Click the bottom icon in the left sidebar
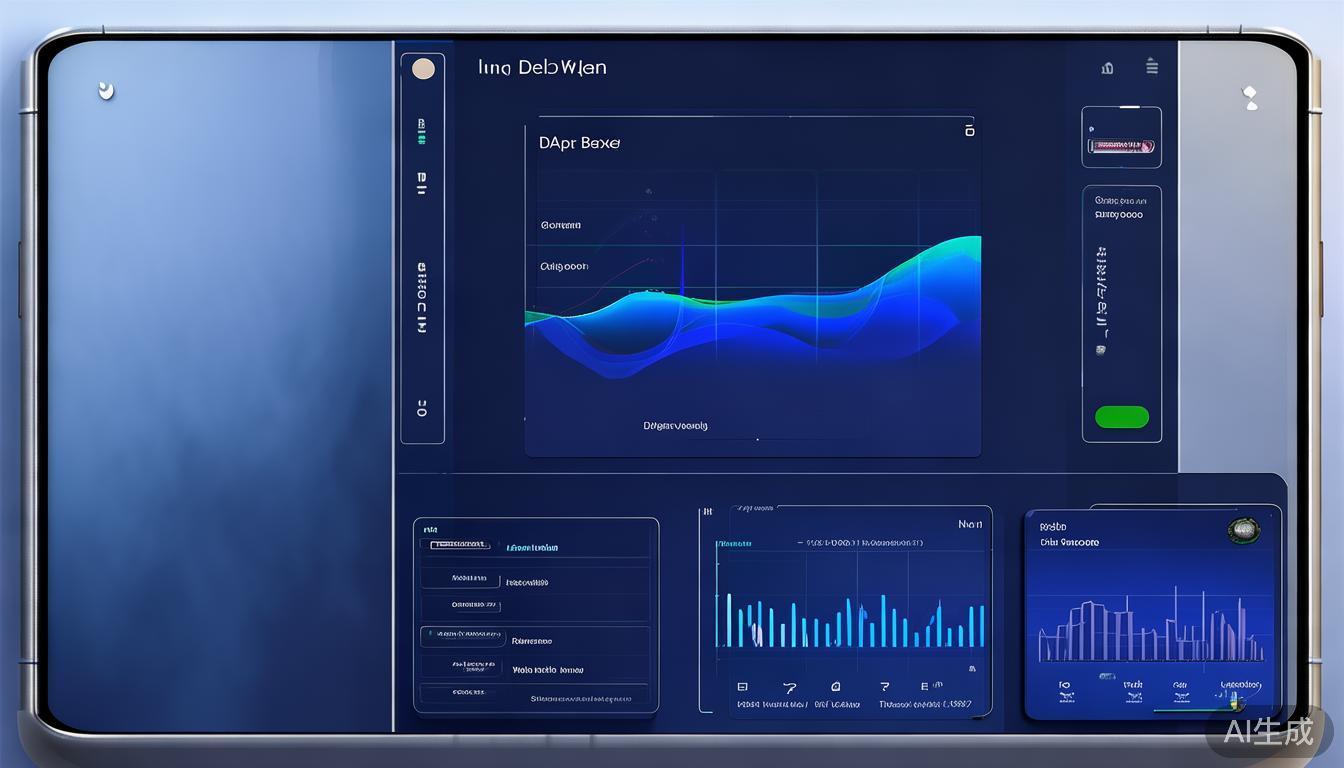This screenshot has width=1344, height=768. click(422, 408)
